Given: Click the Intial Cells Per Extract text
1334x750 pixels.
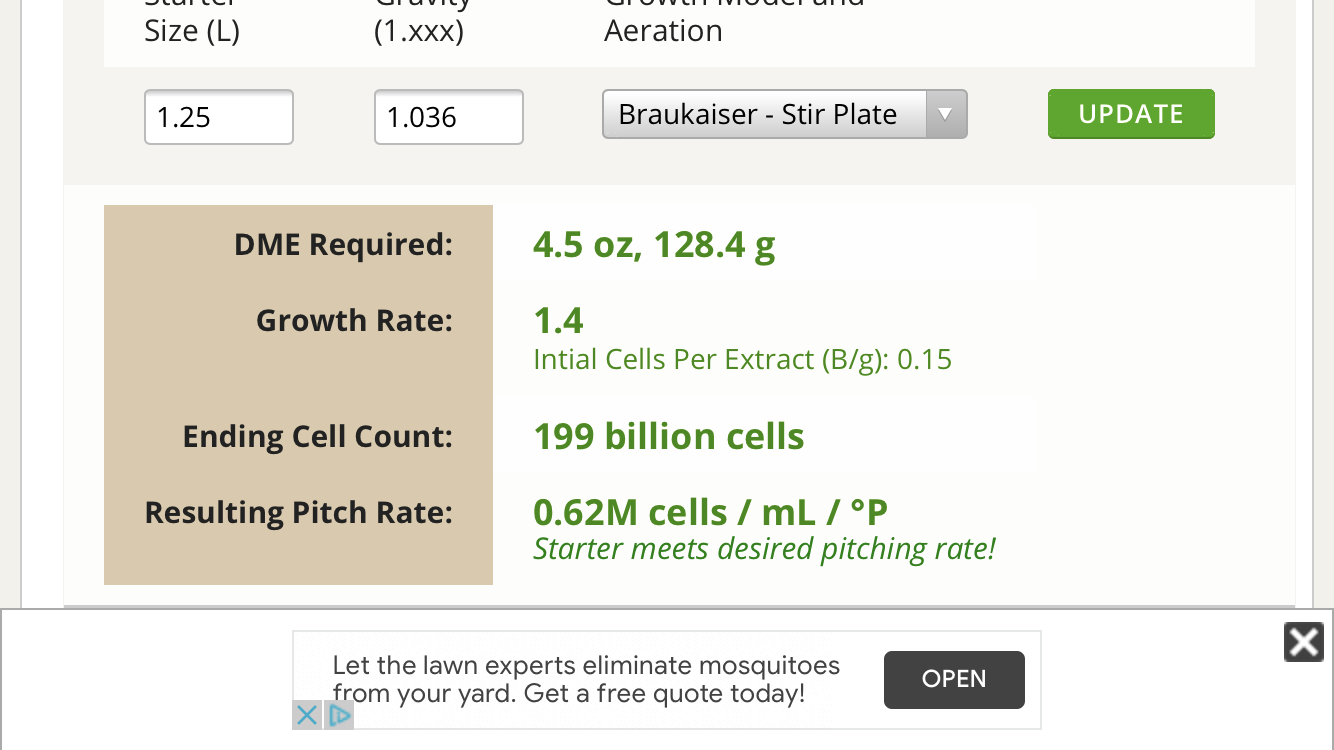Looking at the screenshot, I should (x=742, y=359).
